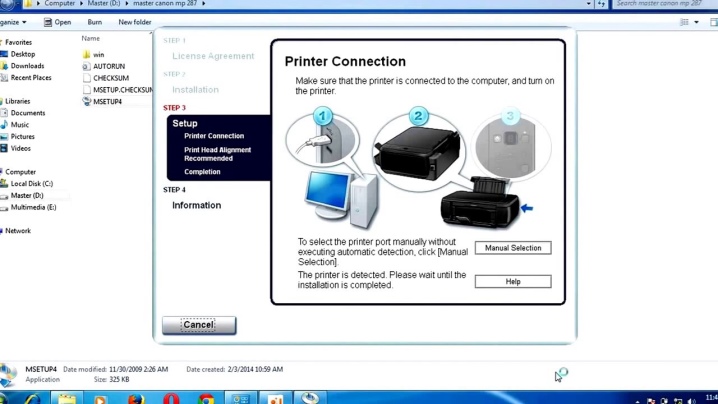The width and height of the screenshot is (718, 404).
Task: Click the Cancel button in the installer
Action: click(x=199, y=325)
